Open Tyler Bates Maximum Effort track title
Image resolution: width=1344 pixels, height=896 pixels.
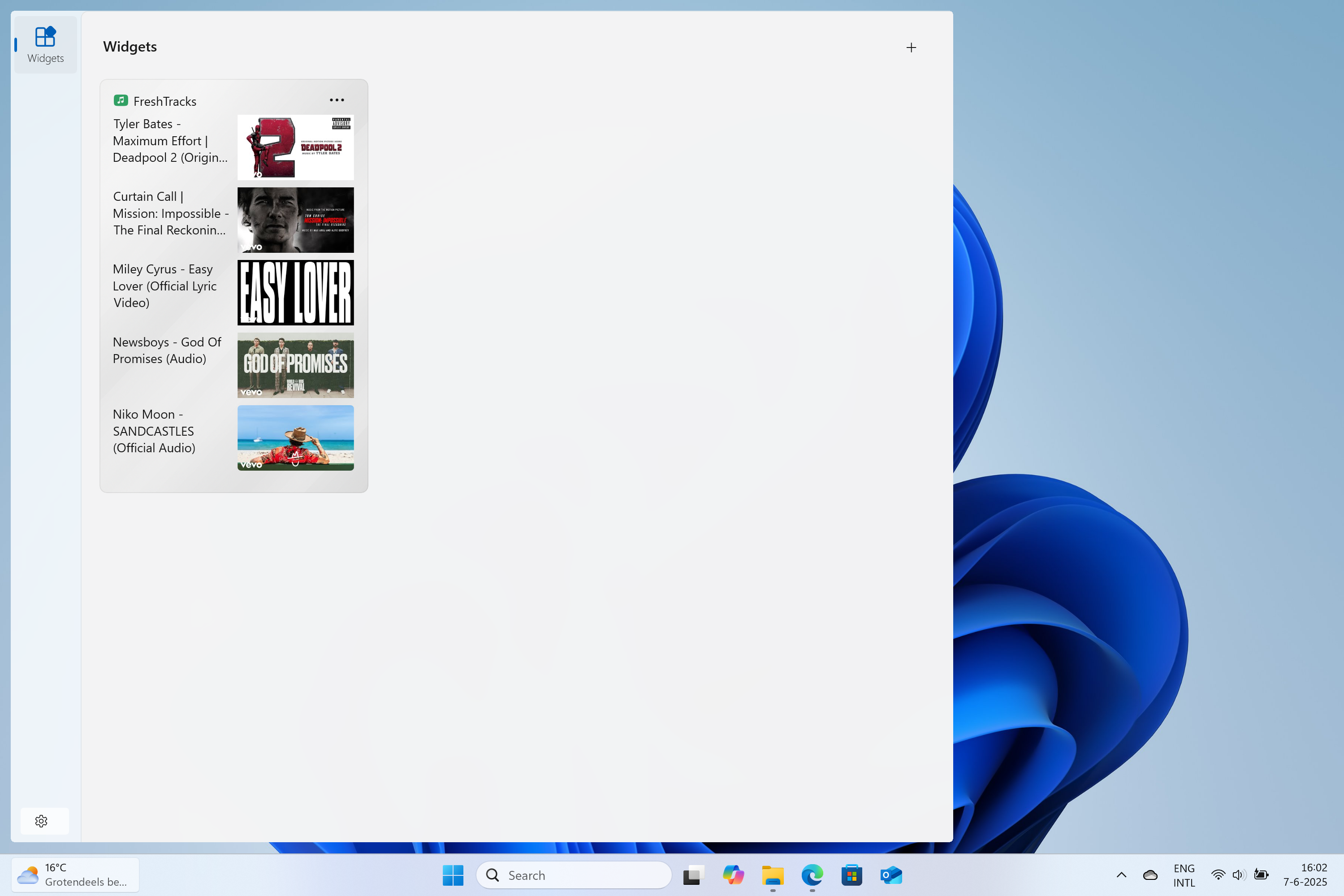(170, 141)
